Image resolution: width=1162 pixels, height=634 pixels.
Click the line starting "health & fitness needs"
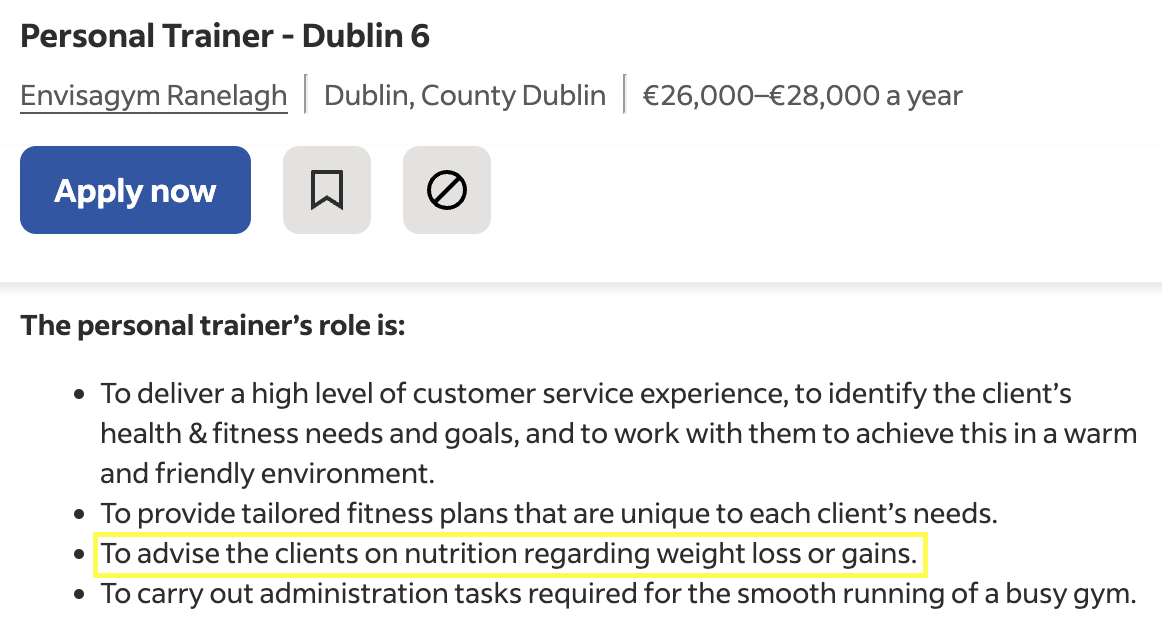click(x=618, y=434)
